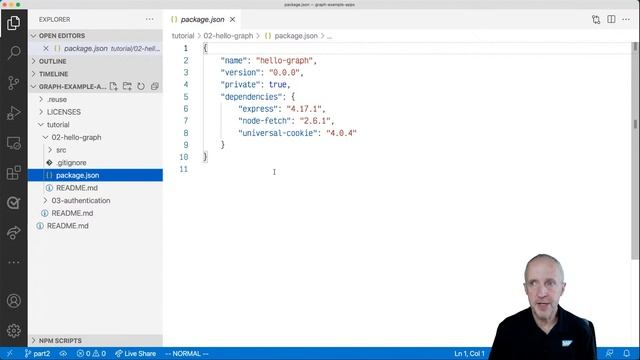Open the Source Control view
The height and width of the screenshot is (360, 640).
pyautogui.click(x=13, y=82)
